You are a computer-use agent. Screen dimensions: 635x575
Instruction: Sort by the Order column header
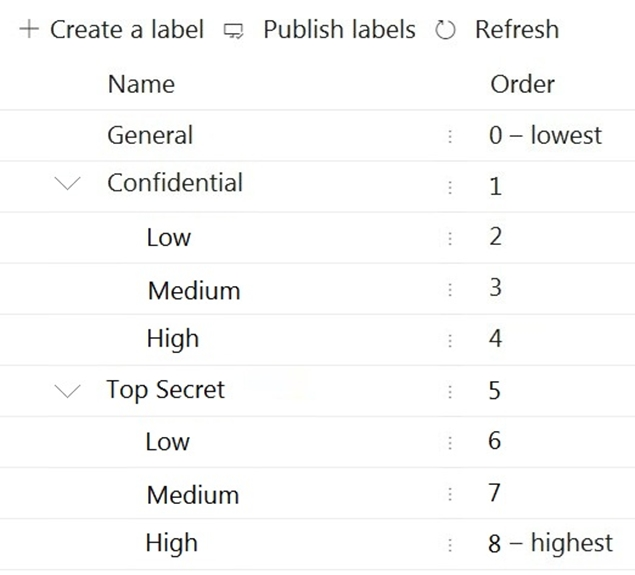pyautogui.click(x=522, y=85)
